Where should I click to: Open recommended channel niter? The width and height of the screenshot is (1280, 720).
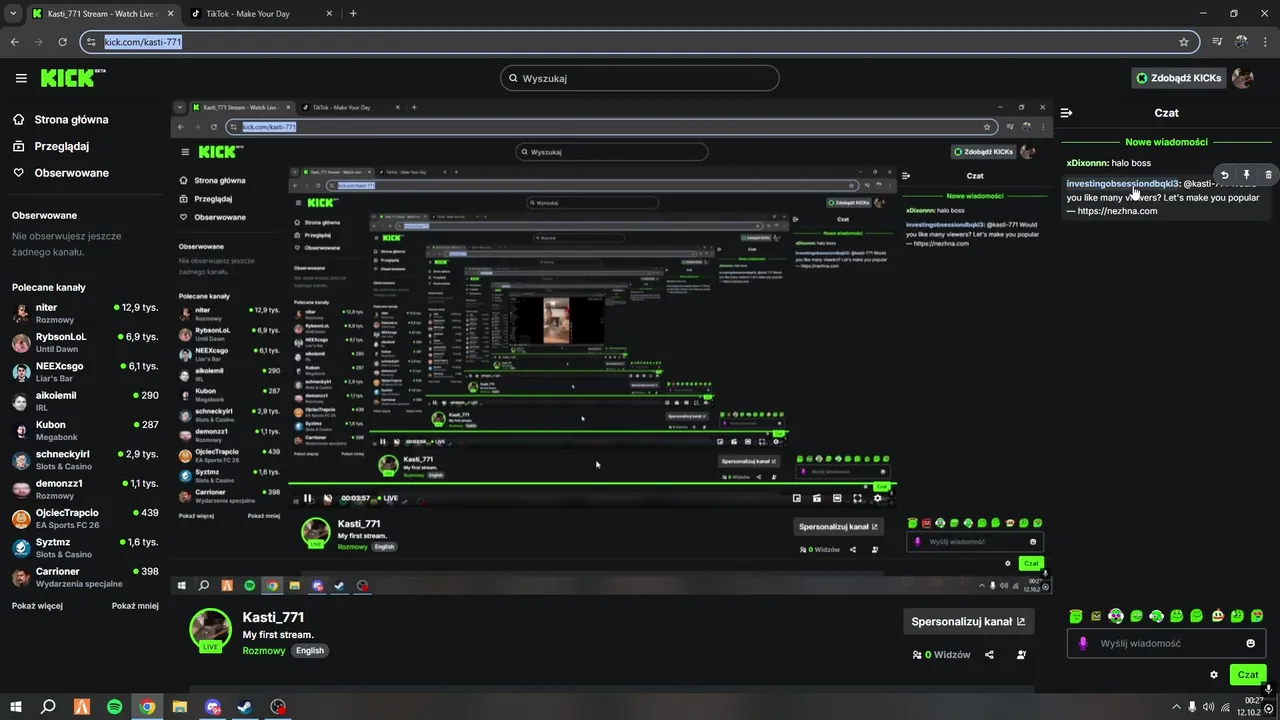[85, 313]
